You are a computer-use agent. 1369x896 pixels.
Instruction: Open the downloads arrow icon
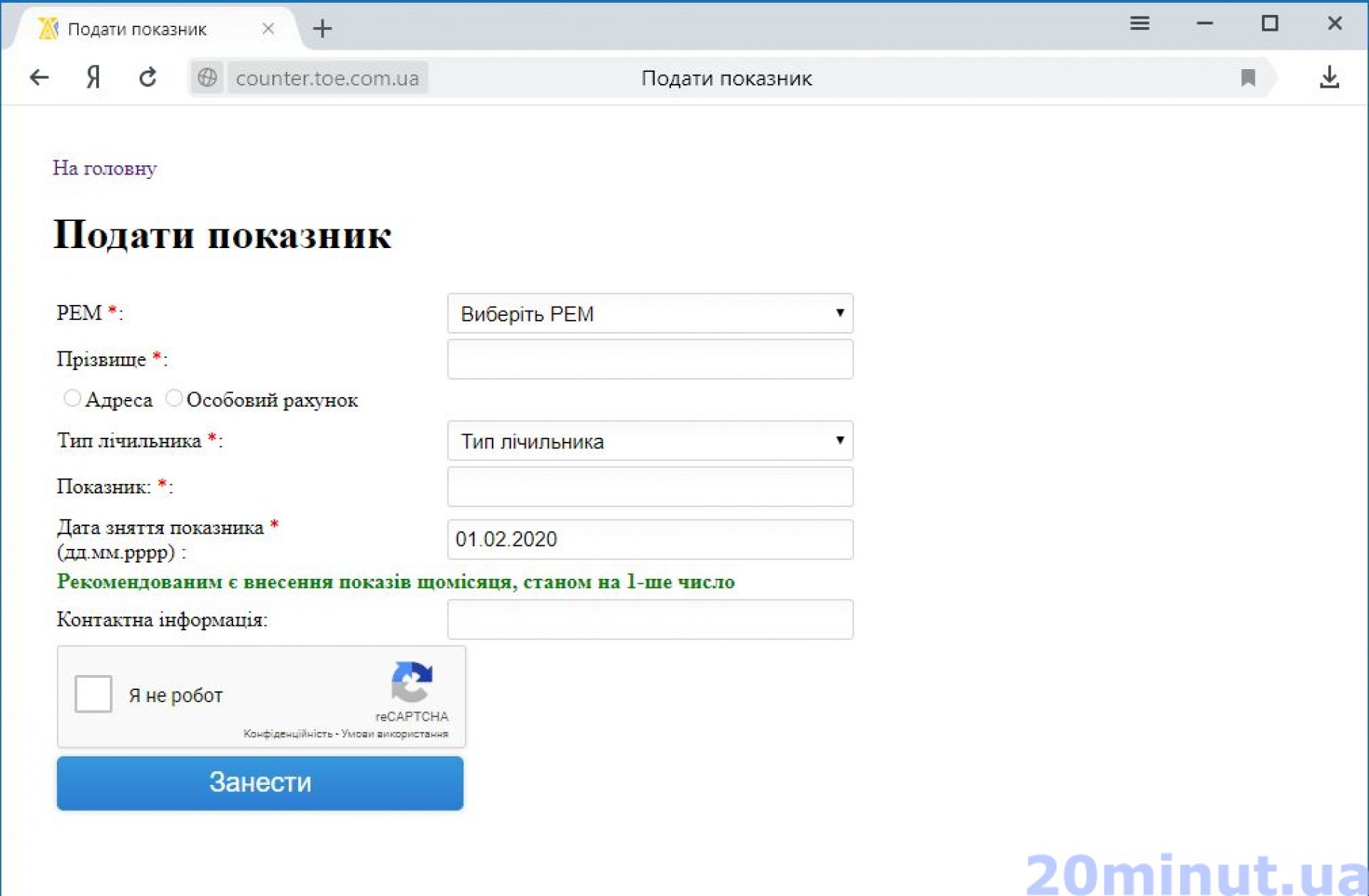tap(1328, 77)
